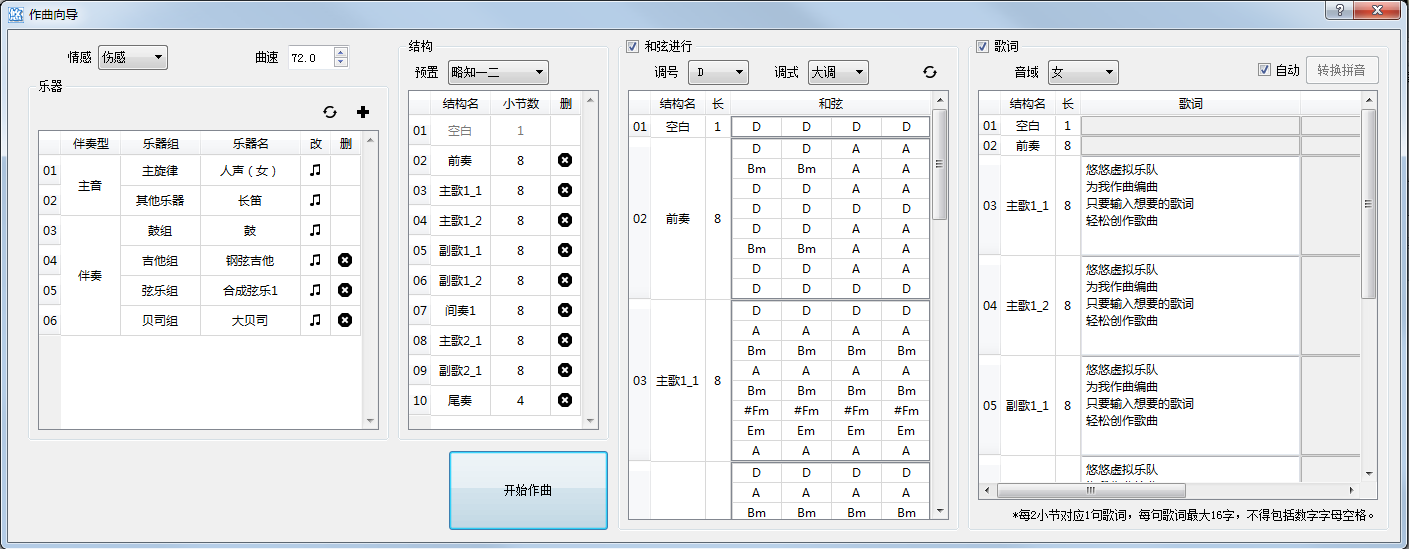
Task: Open the 音域 dropdown showing 女
Action: pyautogui.click(x=1083, y=72)
